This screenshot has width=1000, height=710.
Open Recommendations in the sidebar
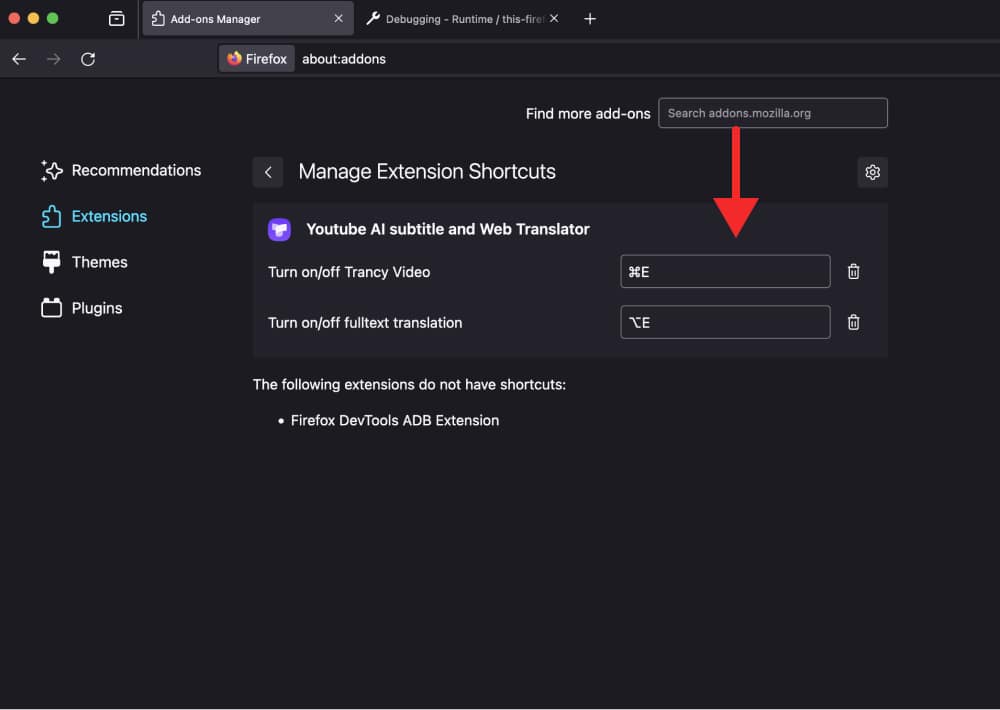(121, 170)
